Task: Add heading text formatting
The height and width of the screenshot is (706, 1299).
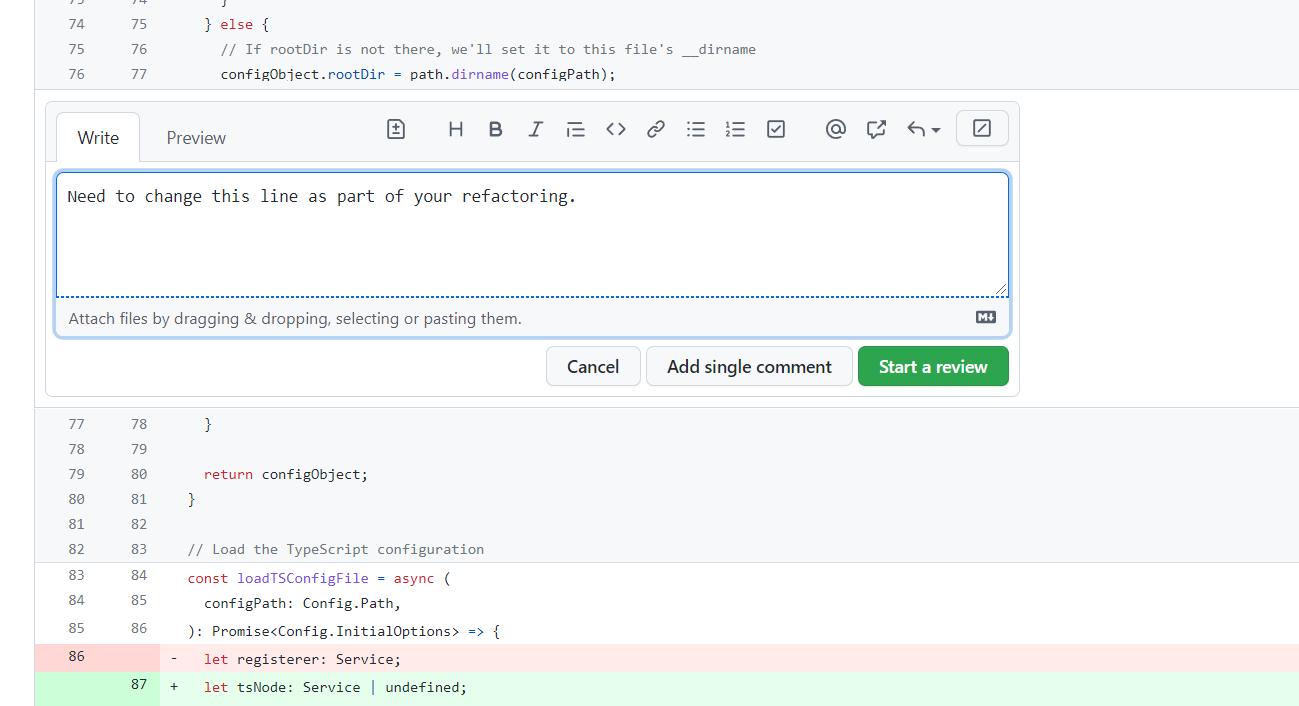Action: click(x=456, y=129)
